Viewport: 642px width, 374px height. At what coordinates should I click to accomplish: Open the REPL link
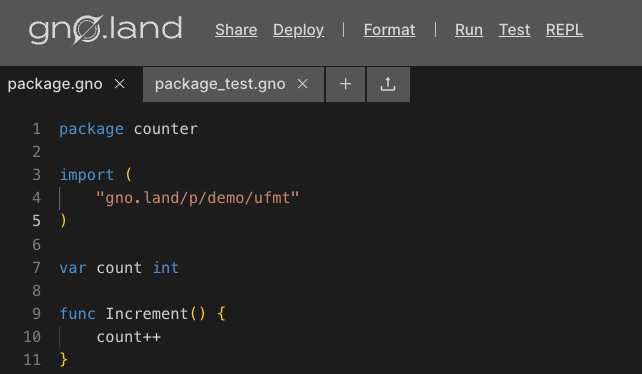(x=564, y=30)
